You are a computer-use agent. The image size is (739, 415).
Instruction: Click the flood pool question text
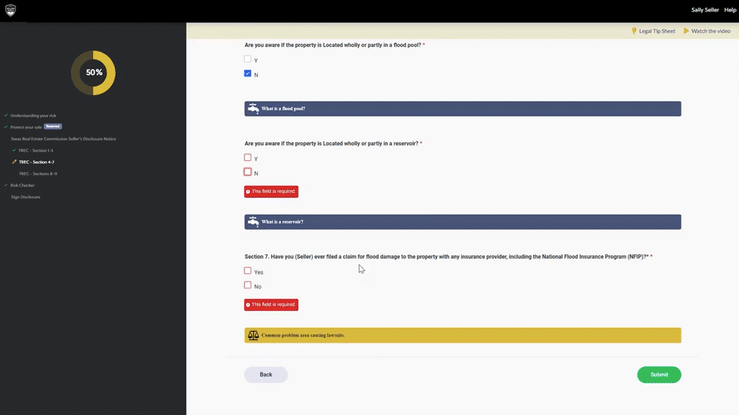point(333,45)
